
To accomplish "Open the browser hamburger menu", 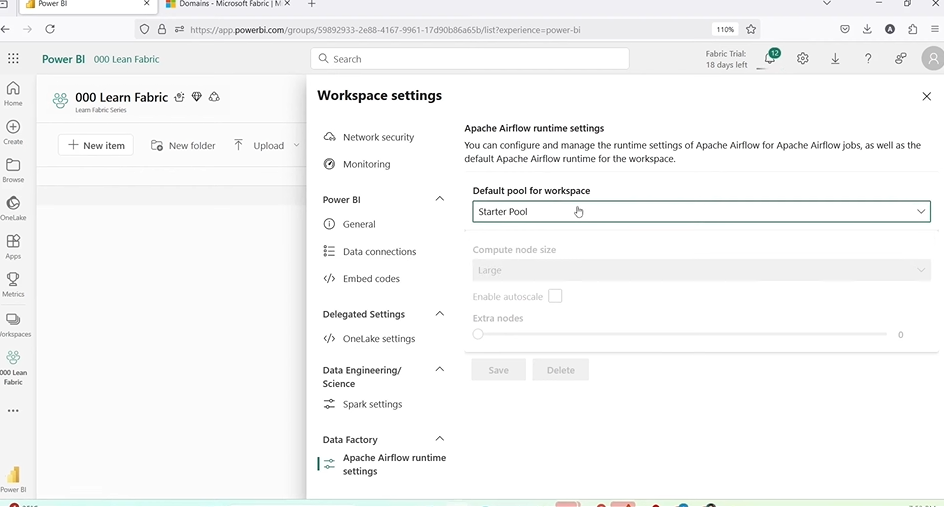I will point(934,29).
